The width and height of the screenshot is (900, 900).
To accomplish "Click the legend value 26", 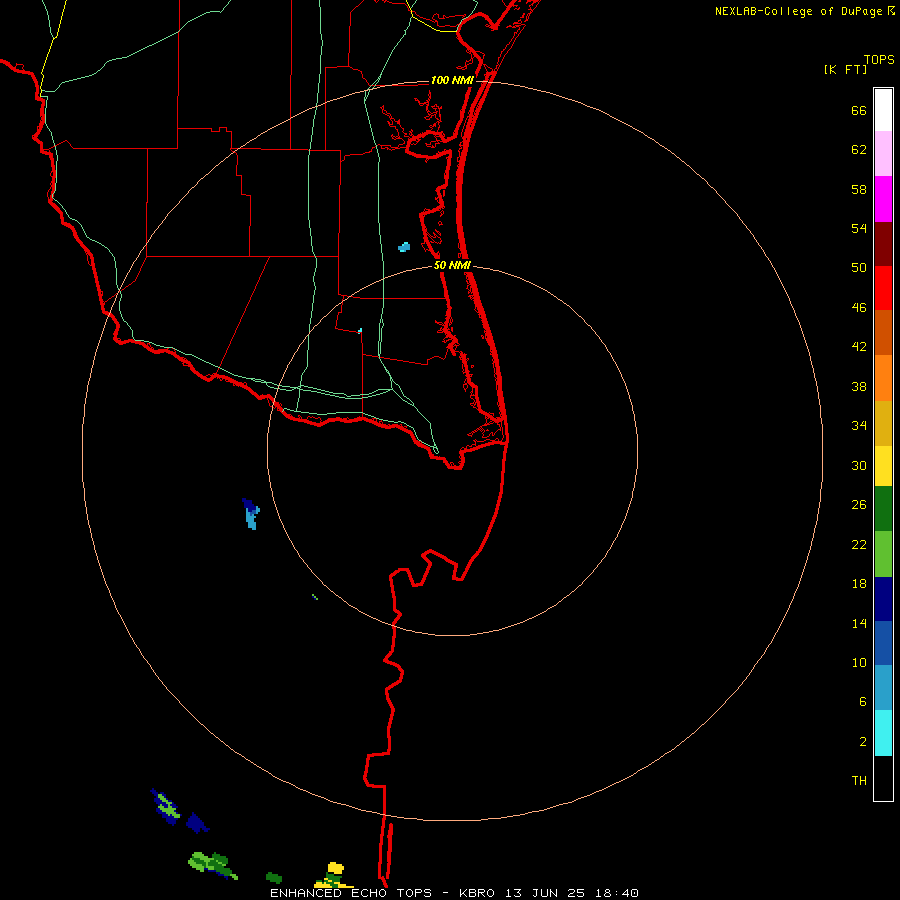I will pos(859,505).
